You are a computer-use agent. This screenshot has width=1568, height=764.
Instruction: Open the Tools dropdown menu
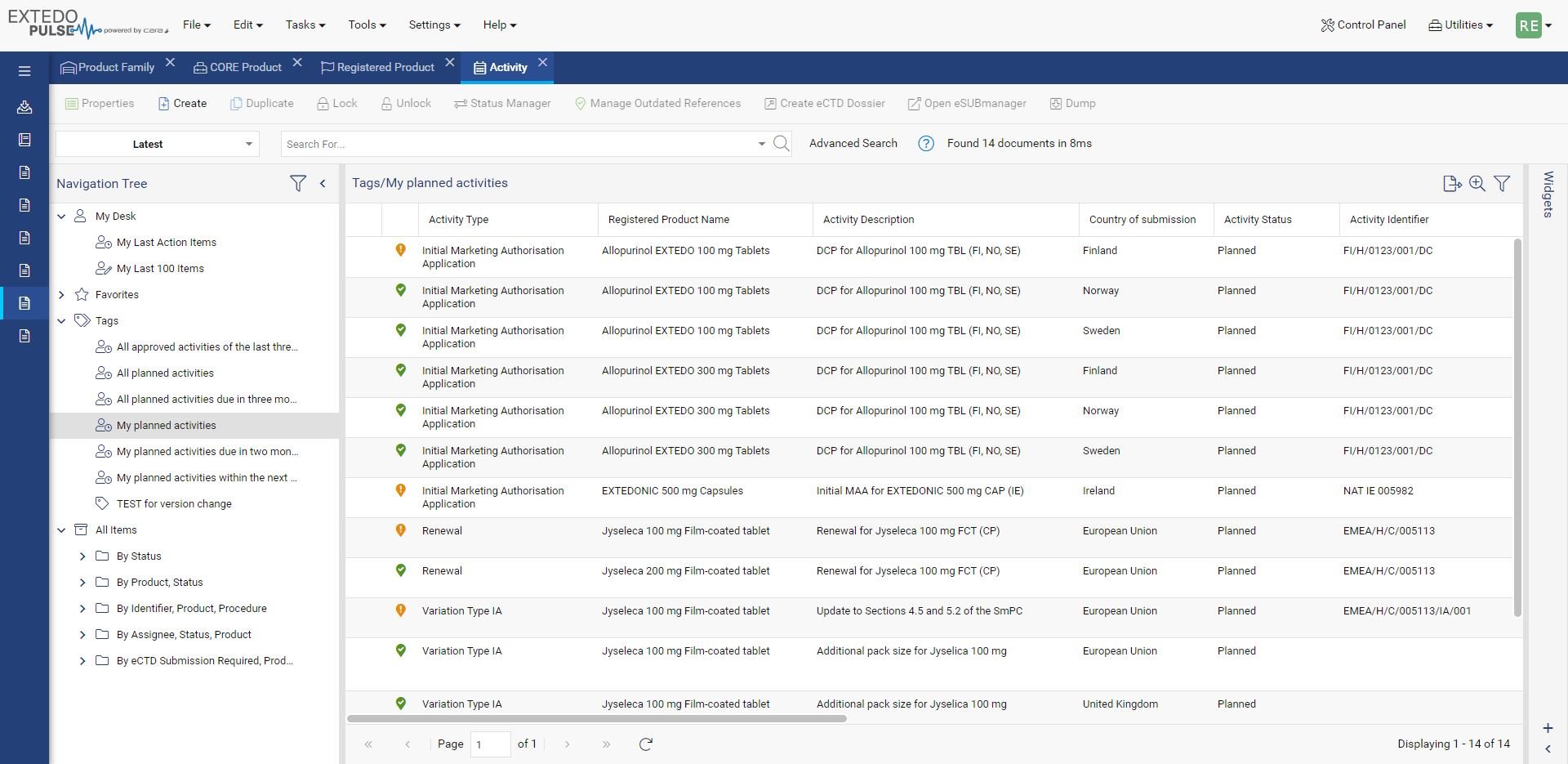click(367, 25)
